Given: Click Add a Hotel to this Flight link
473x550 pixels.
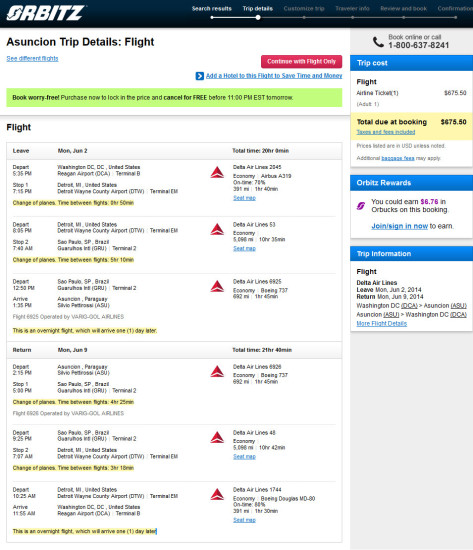Looking at the screenshot, I should [274, 76].
